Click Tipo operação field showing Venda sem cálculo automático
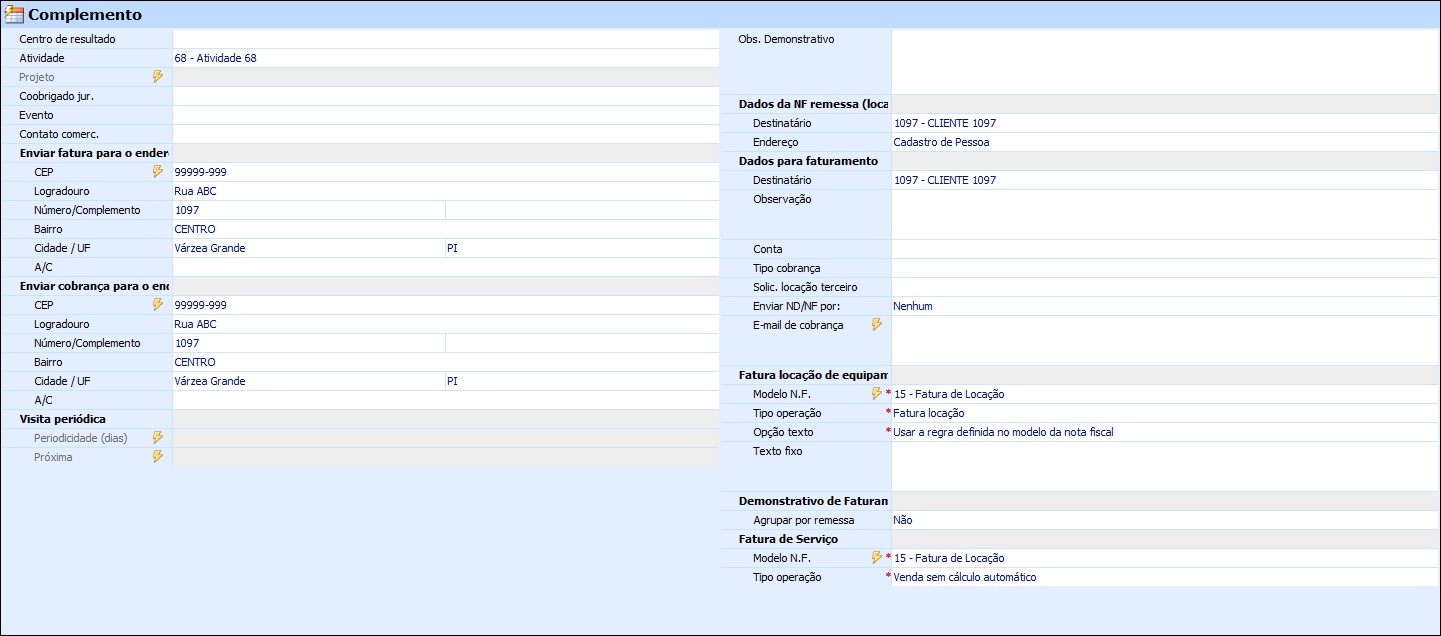 [x=1166, y=577]
